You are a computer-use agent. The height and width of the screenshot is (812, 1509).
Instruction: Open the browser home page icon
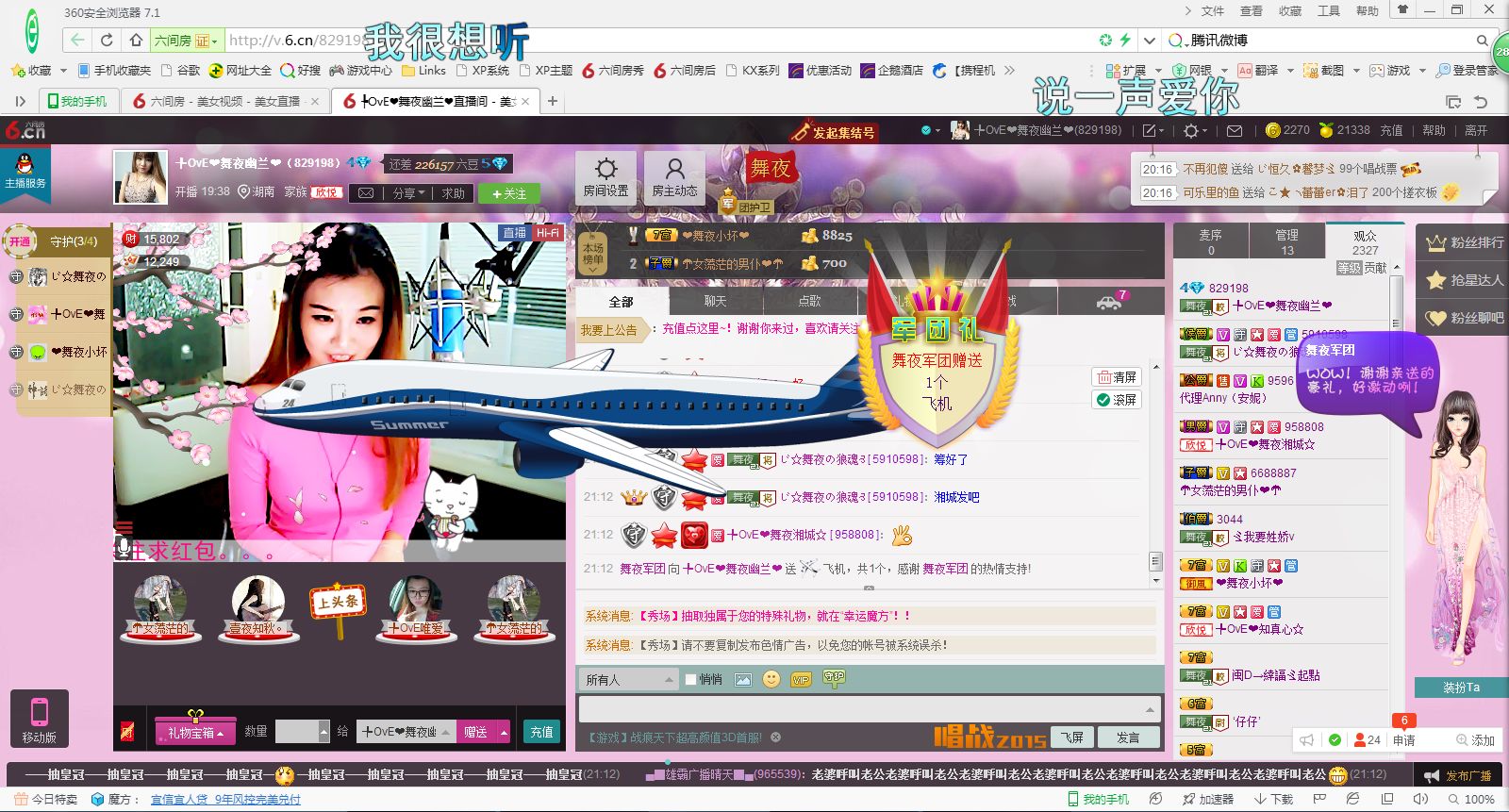pos(137,40)
